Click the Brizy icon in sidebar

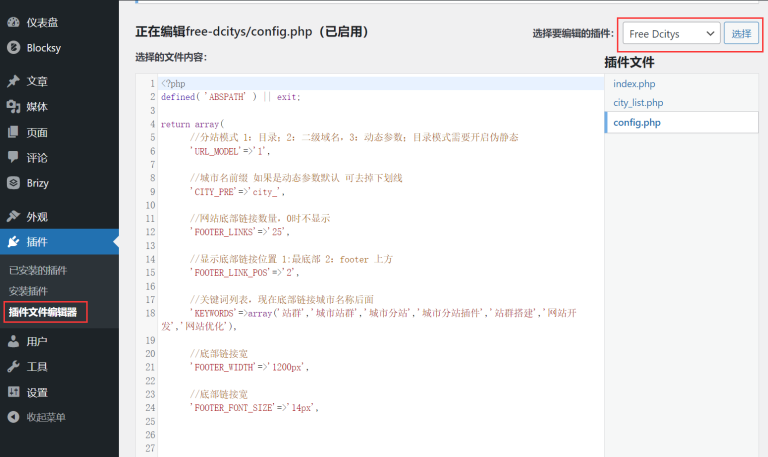(x=13, y=183)
